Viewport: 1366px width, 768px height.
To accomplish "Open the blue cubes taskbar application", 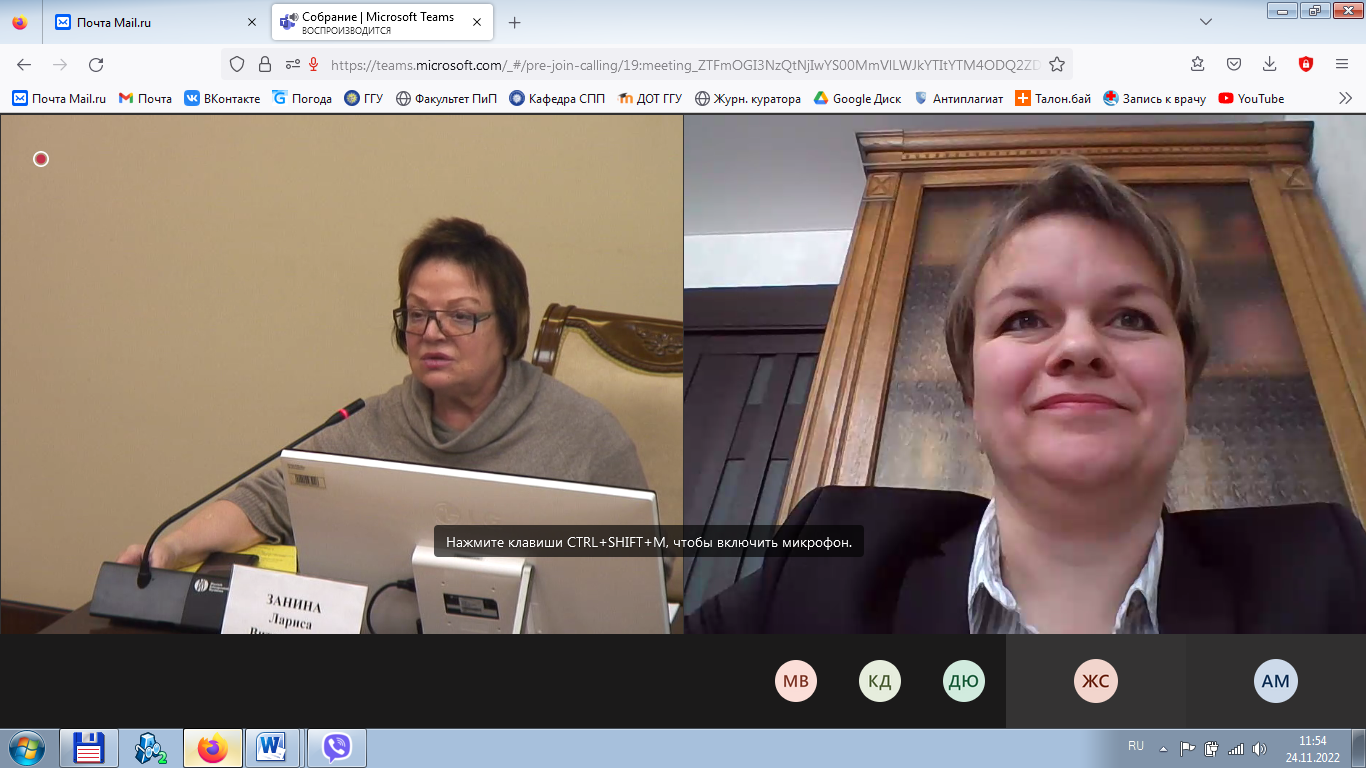I will [x=151, y=748].
